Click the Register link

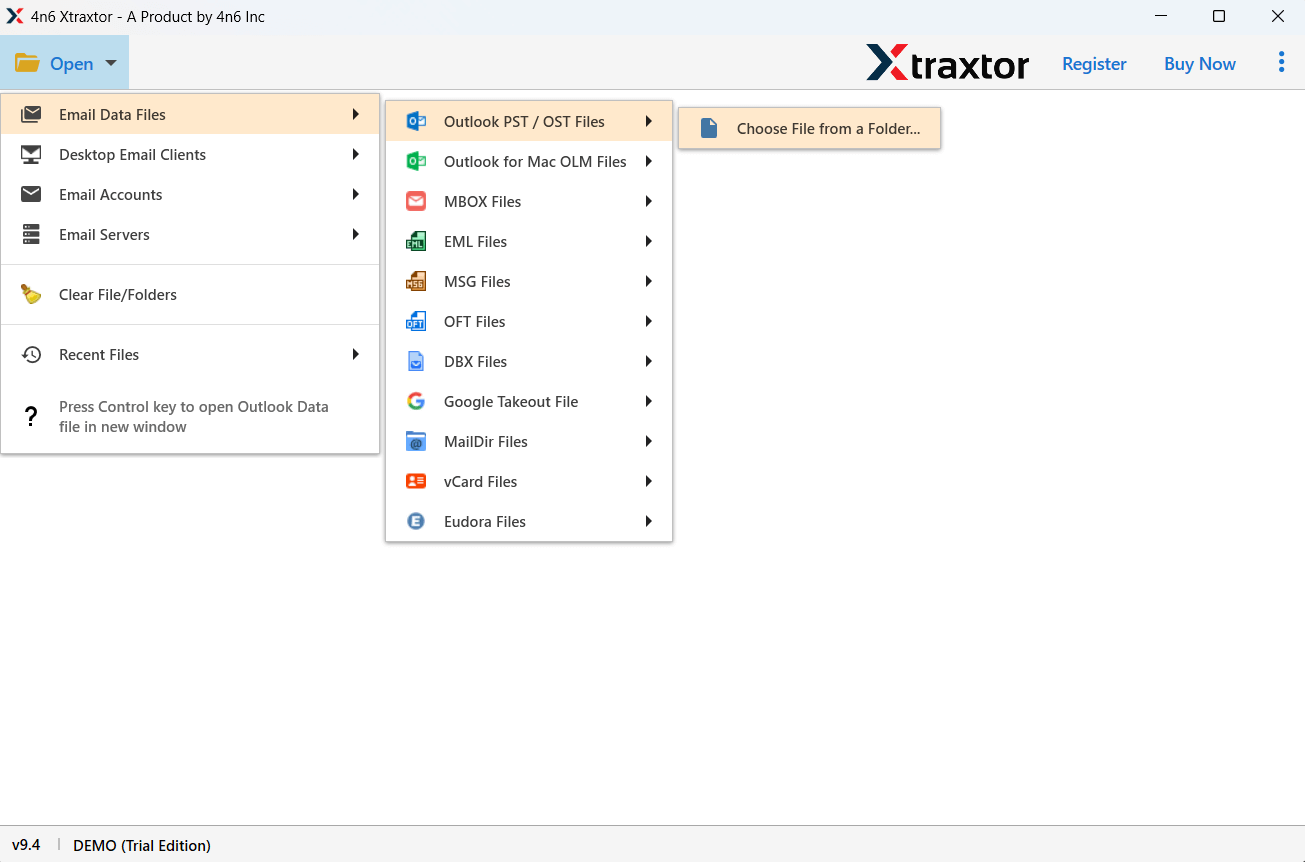pyautogui.click(x=1093, y=63)
